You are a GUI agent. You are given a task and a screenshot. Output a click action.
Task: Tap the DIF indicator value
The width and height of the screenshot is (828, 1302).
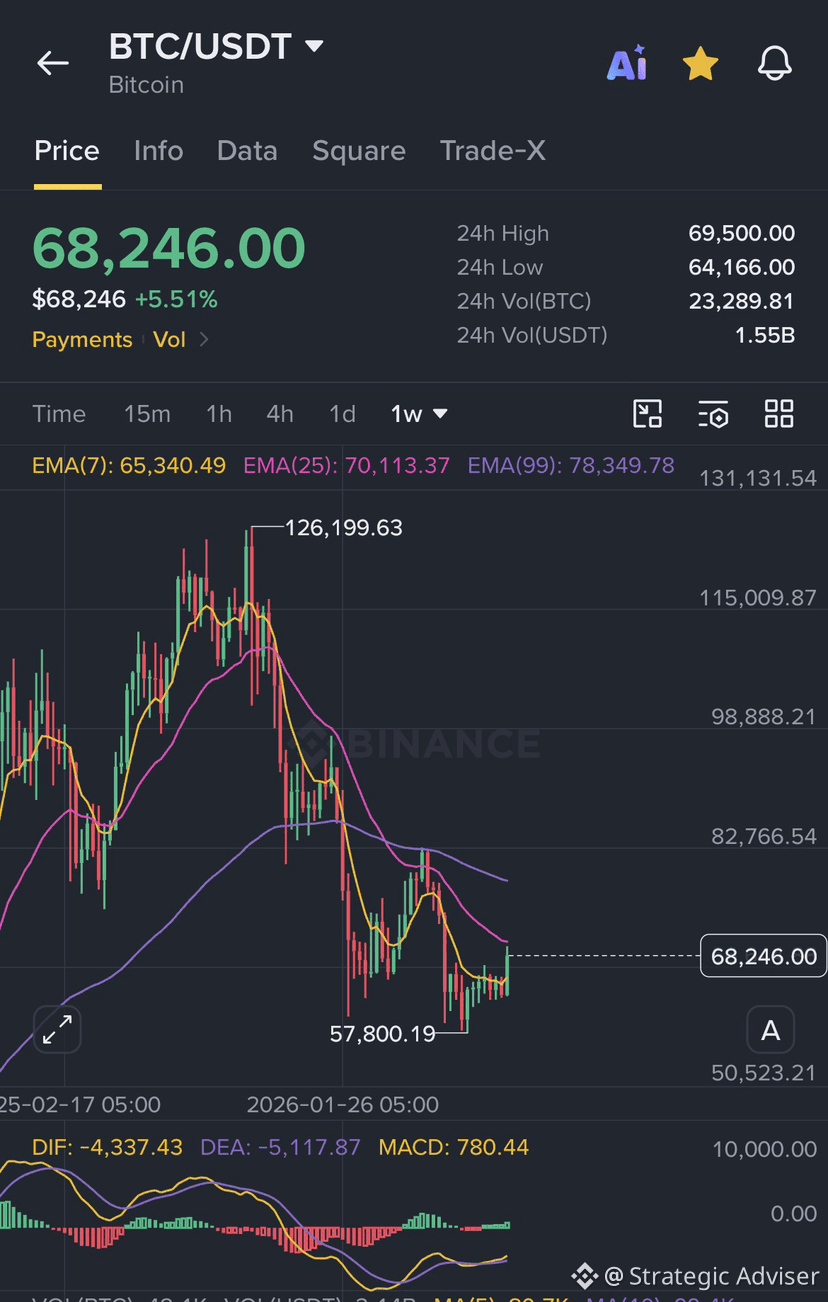(x=107, y=1147)
